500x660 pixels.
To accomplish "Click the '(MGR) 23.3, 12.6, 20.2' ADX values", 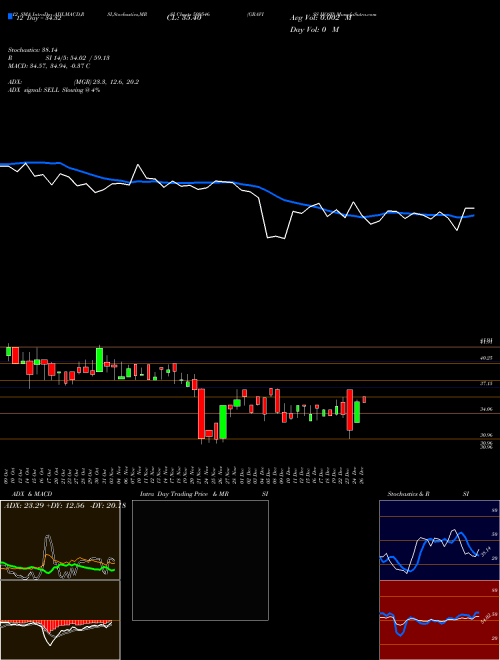I will pyautogui.click(x=106, y=82).
